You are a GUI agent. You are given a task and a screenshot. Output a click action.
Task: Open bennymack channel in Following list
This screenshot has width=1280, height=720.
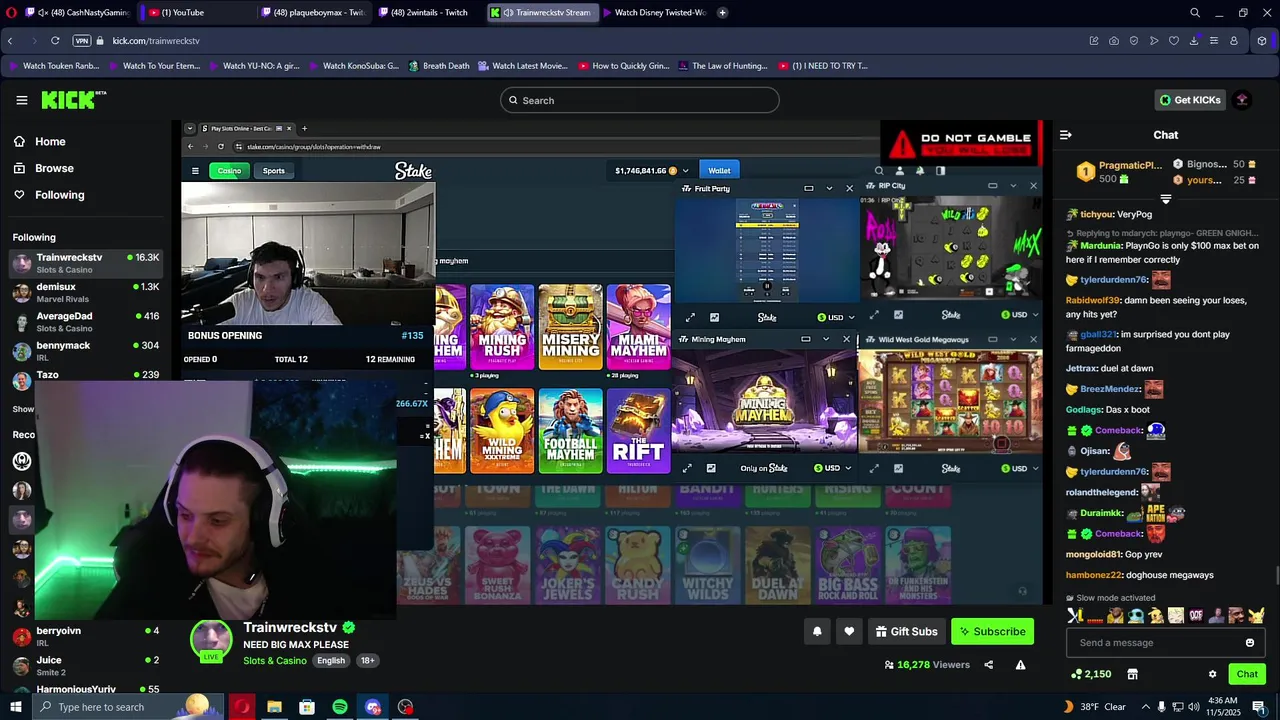click(x=86, y=351)
